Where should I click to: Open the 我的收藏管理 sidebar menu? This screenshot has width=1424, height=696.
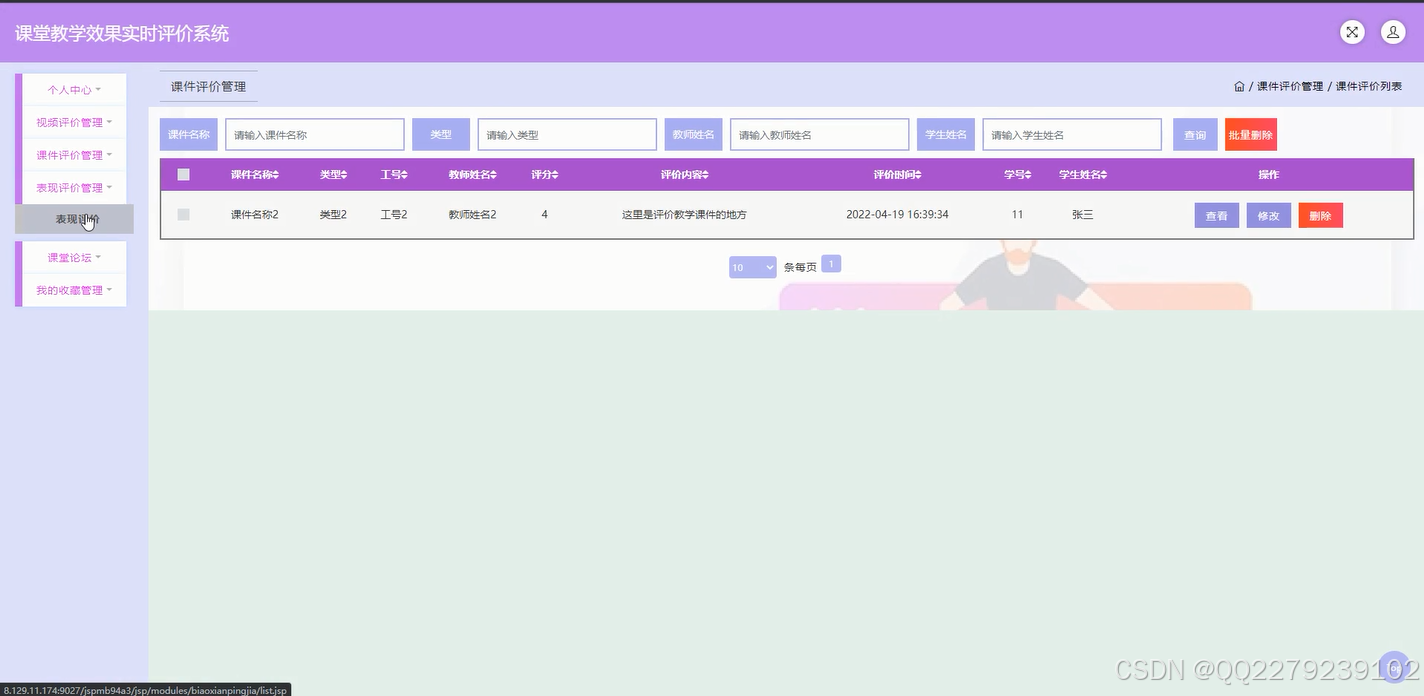pos(71,290)
